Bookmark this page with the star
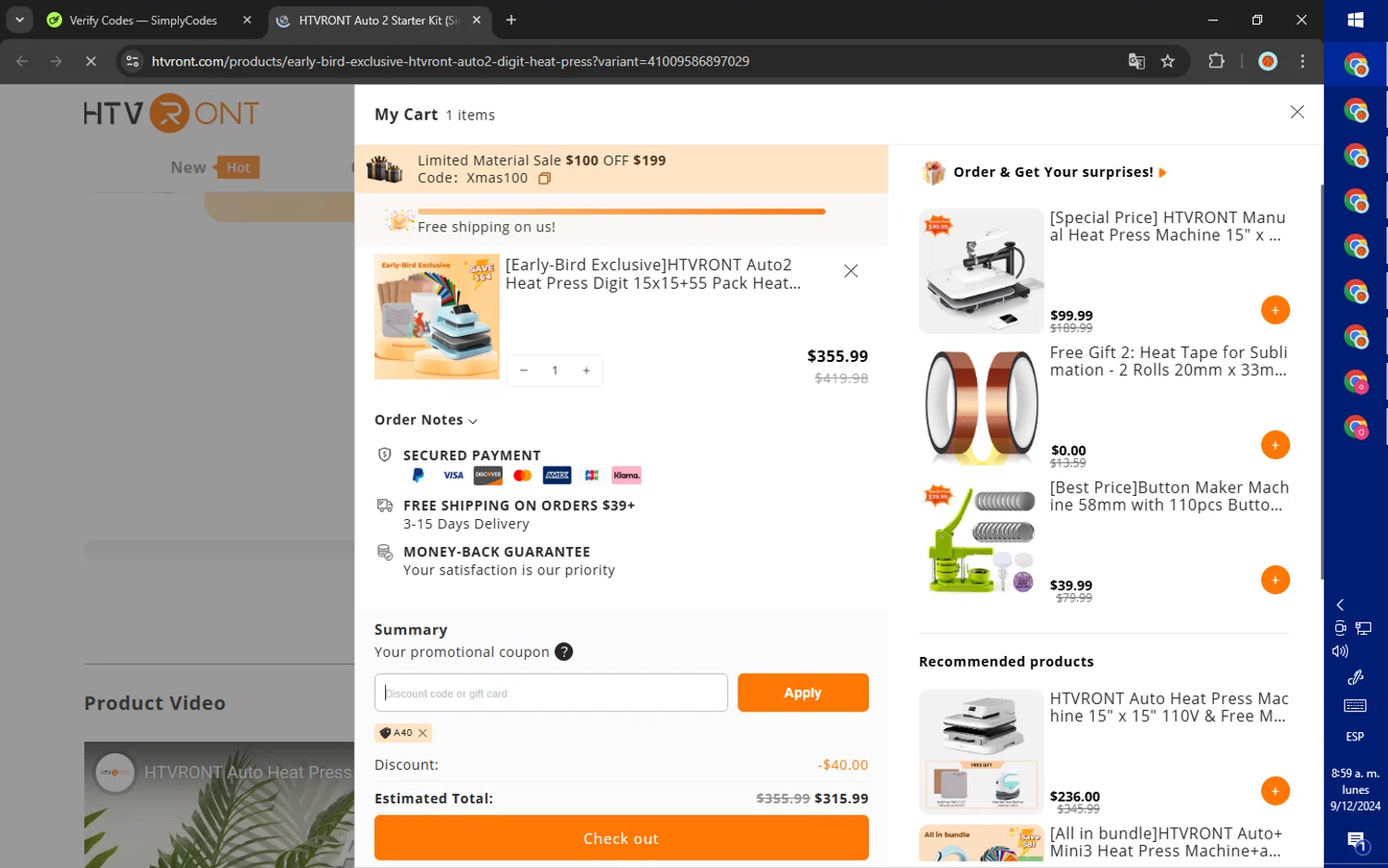1388x868 pixels. click(x=1168, y=61)
